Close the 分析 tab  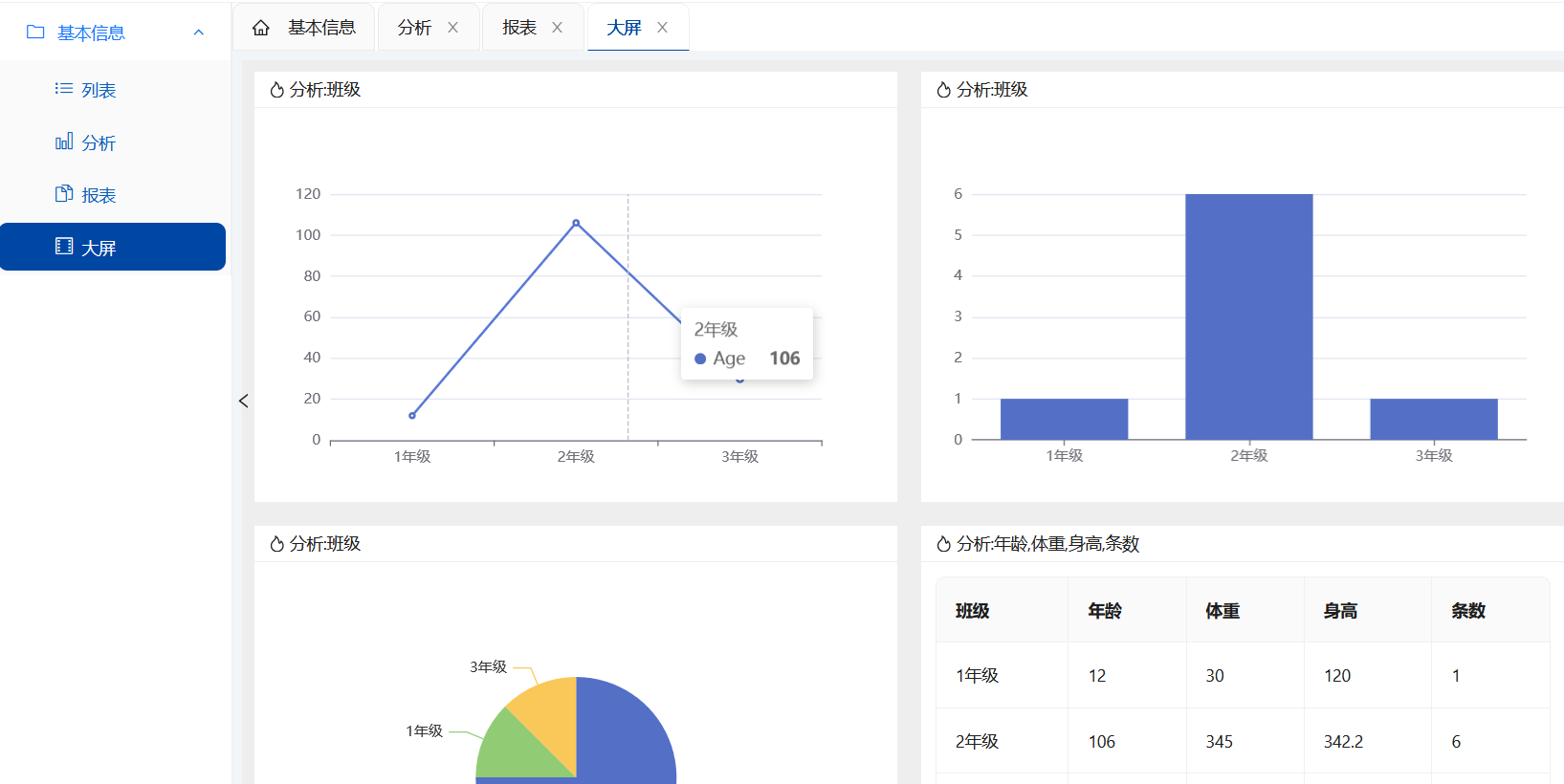coord(453,28)
